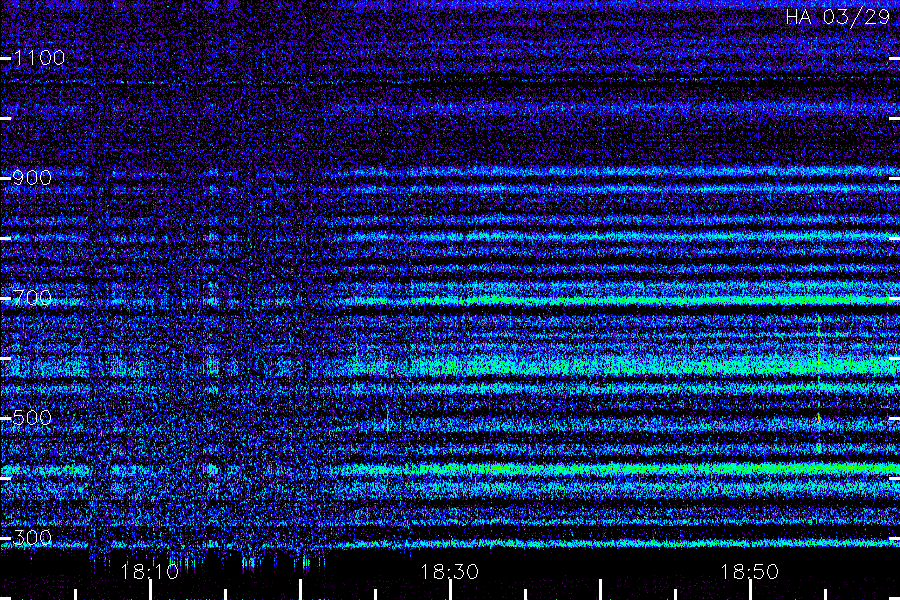This screenshot has width=900, height=600.
Task: Click the 900 frequency axis label
Action: click(x=32, y=178)
